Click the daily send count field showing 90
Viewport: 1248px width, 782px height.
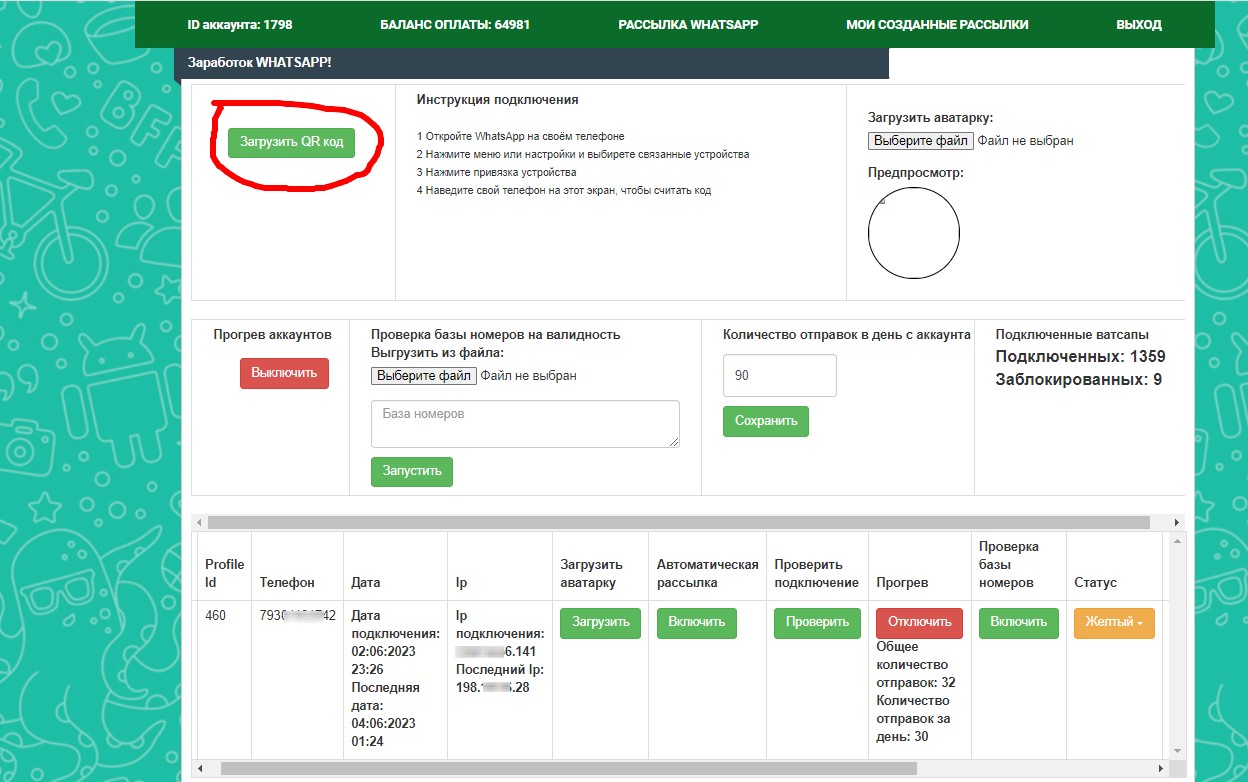(780, 375)
